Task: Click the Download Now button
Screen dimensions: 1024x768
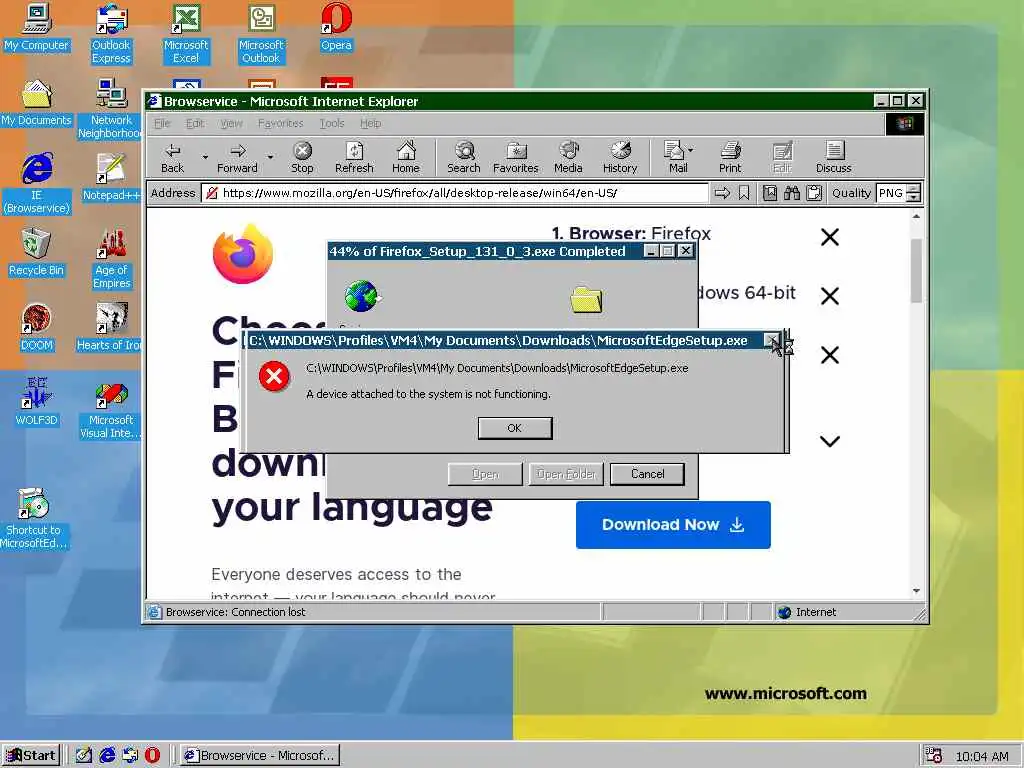Action: (673, 525)
